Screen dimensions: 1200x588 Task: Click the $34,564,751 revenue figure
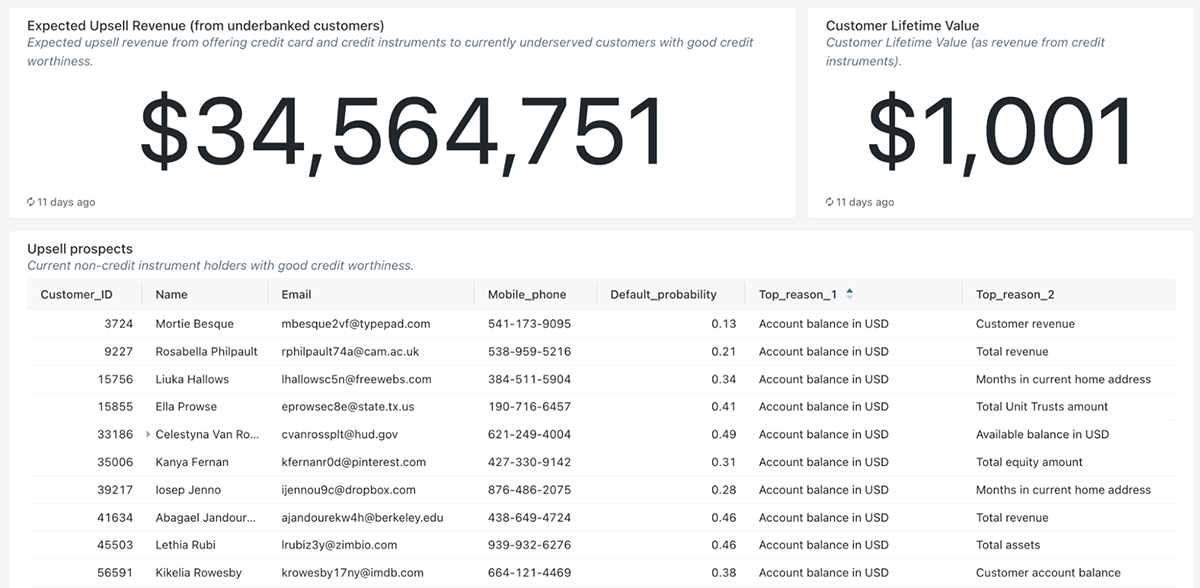coord(402,131)
